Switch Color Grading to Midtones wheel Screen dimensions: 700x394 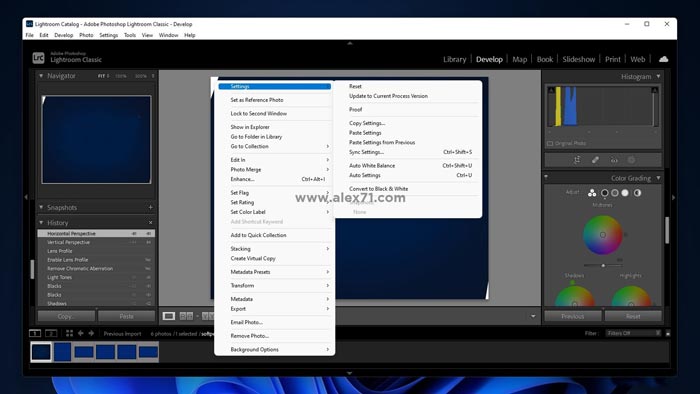pyautogui.click(x=615, y=193)
